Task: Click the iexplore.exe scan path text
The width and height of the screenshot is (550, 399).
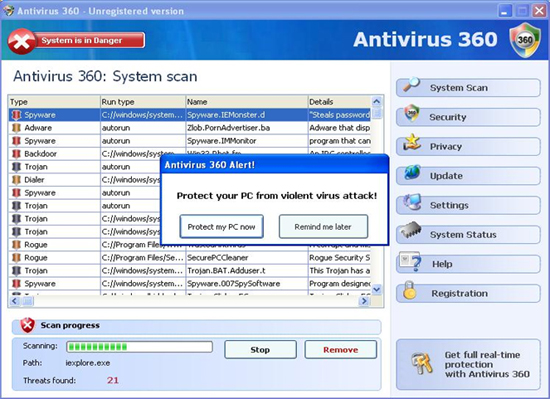Action: (x=88, y=363)
